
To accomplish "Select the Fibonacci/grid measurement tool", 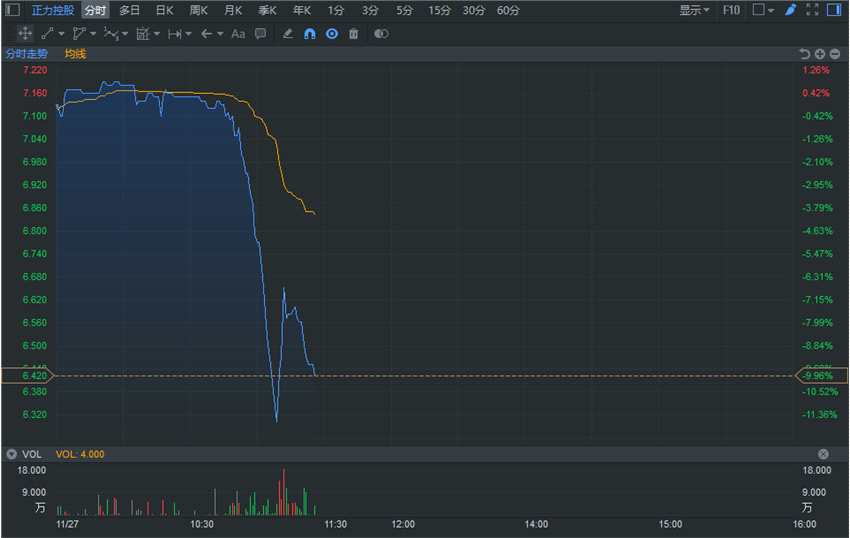I will [x=143, y=34].
